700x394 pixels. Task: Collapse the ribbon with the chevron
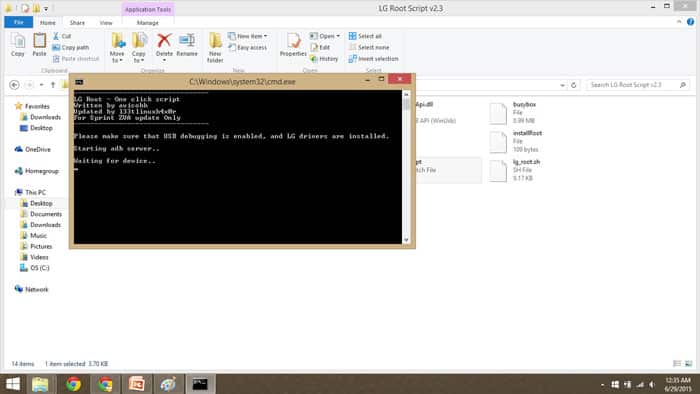click(x=679, y=22)
